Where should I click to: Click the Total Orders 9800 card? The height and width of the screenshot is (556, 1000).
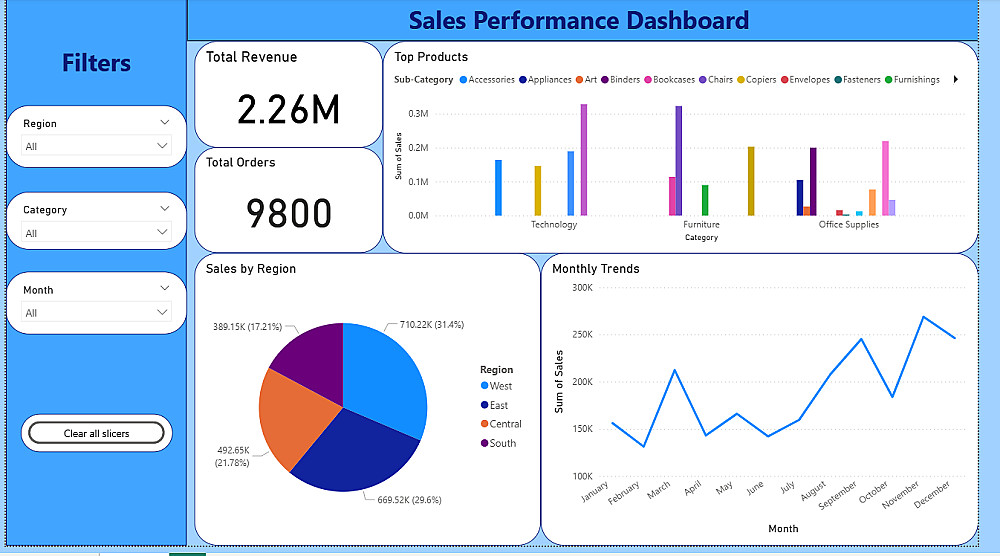pos(288,200)
